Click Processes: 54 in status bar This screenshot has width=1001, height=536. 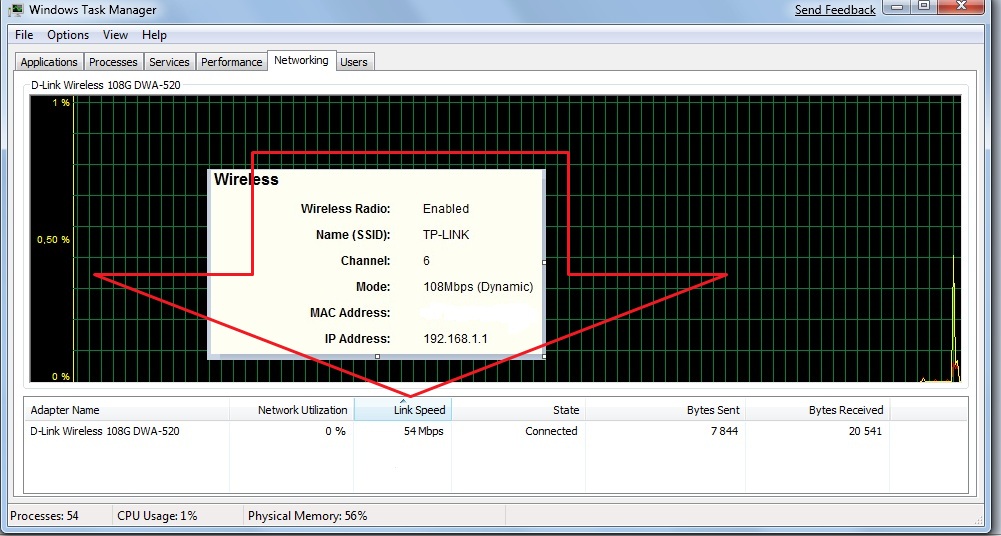tap(44, 516)
